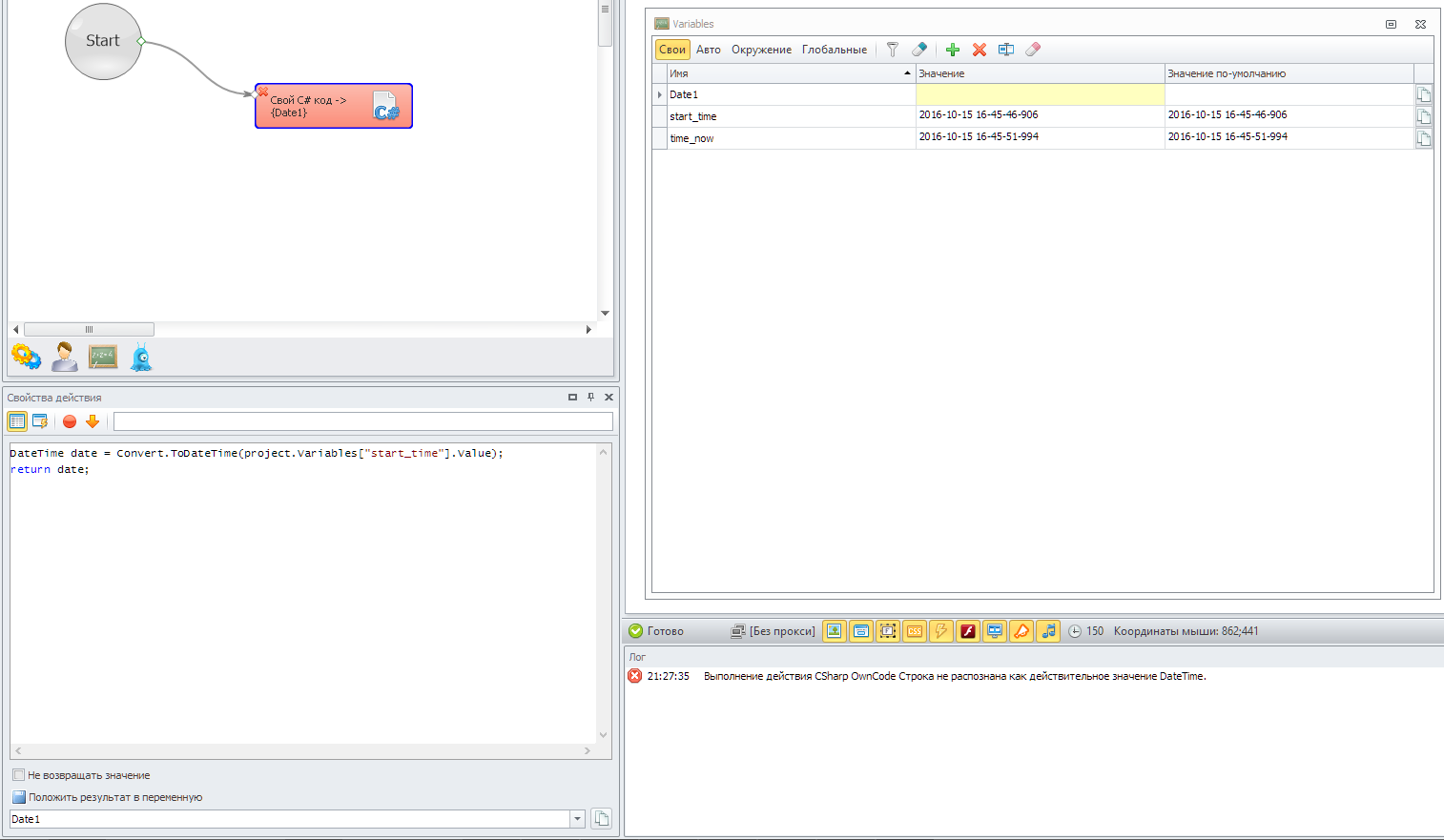Click the orange down arrow icon

tap(93, 421)
